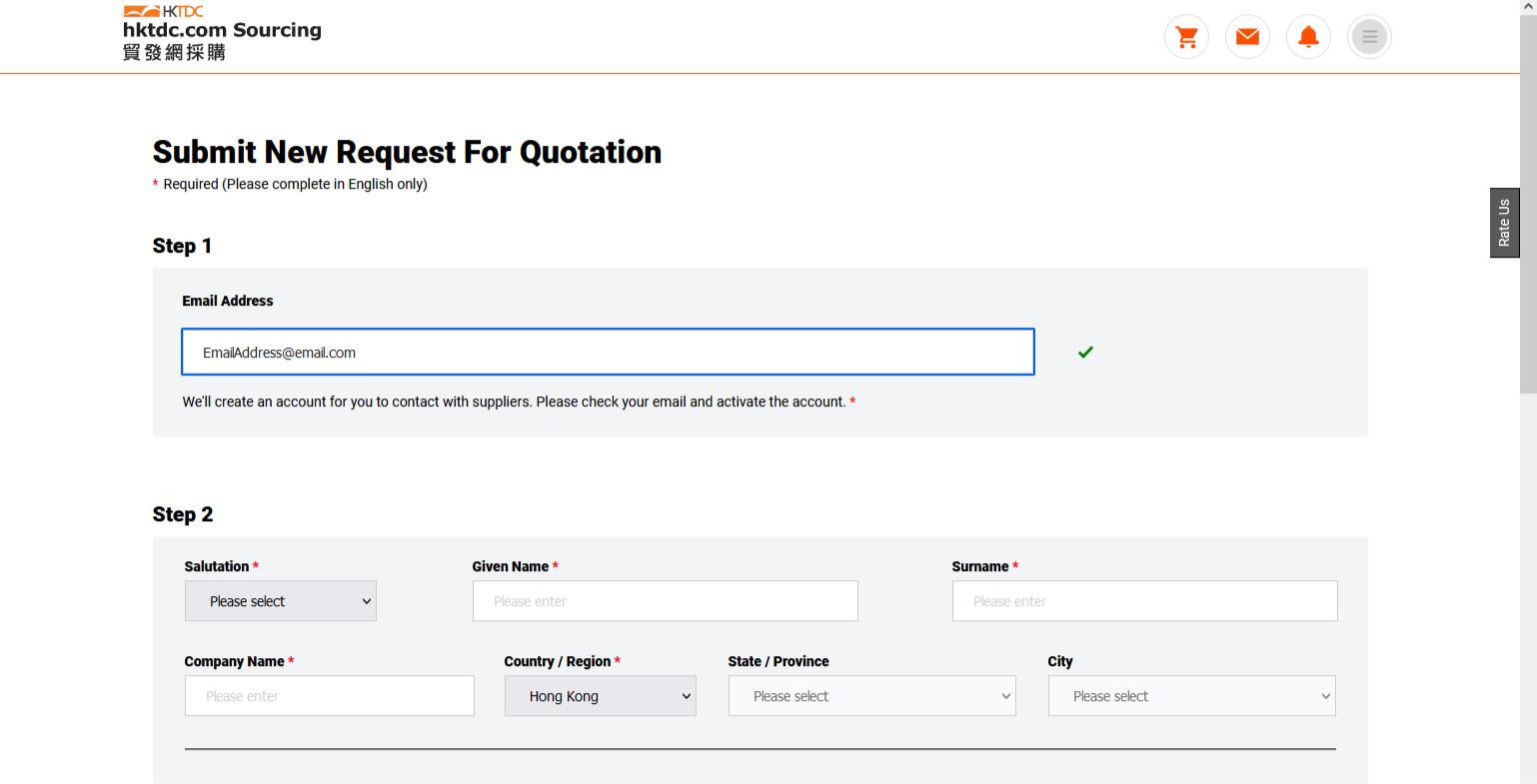This screenshot has width=1537, height=784.
Task: Click the Surname input field
Action: [1145, 601]
